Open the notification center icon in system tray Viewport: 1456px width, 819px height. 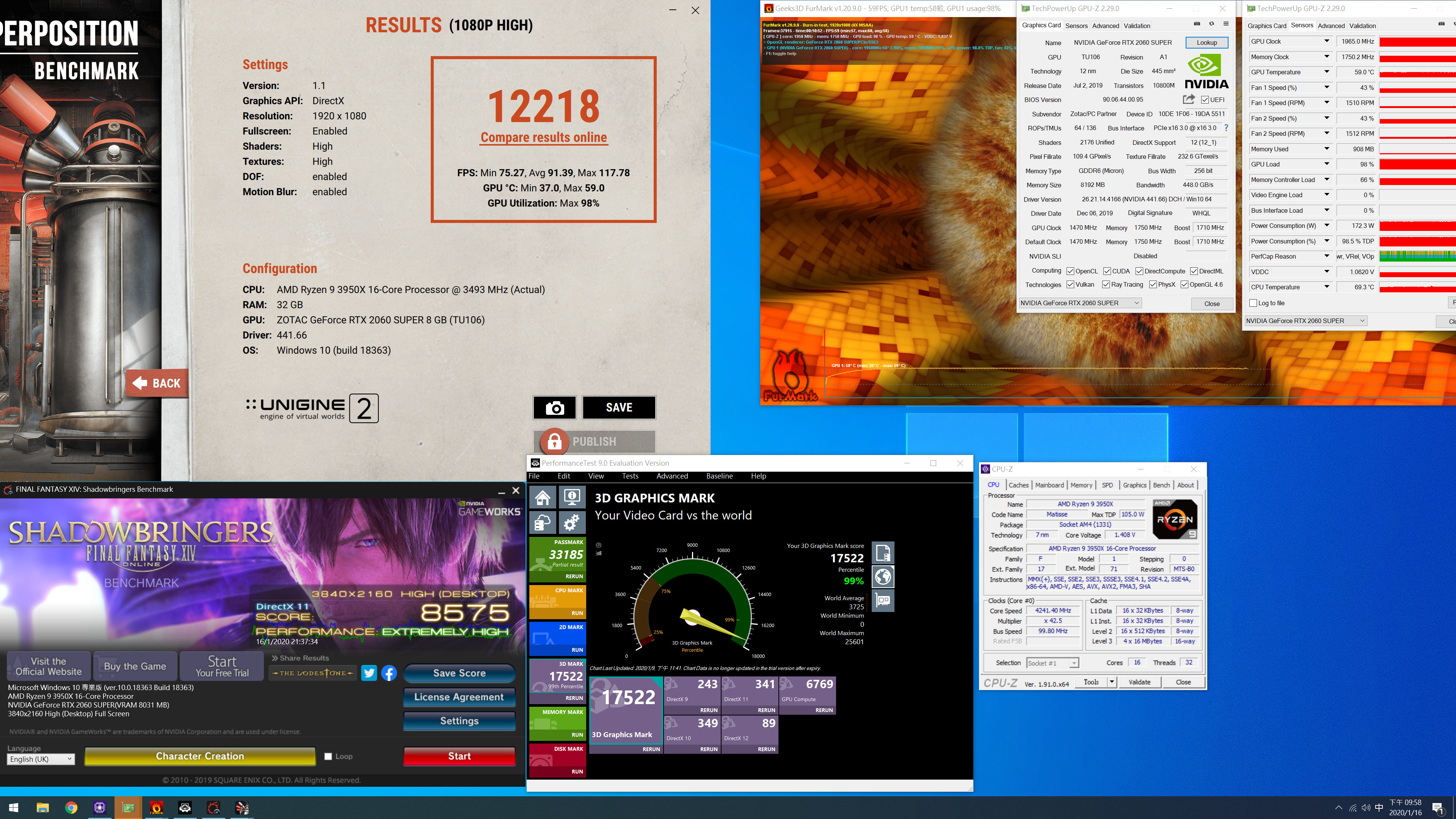(1438, 808)
